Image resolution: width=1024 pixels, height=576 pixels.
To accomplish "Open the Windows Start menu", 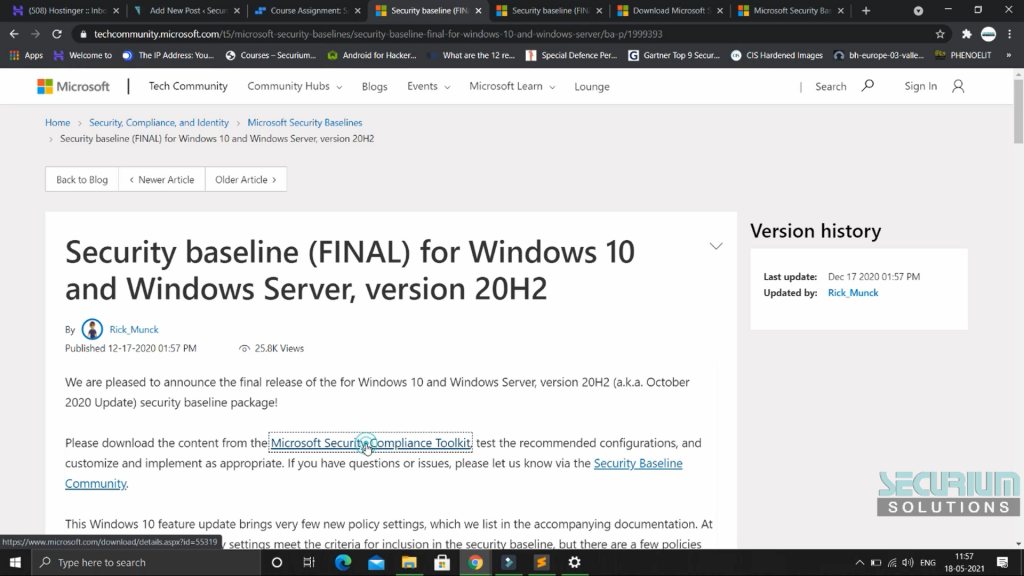I will [15, 562].
